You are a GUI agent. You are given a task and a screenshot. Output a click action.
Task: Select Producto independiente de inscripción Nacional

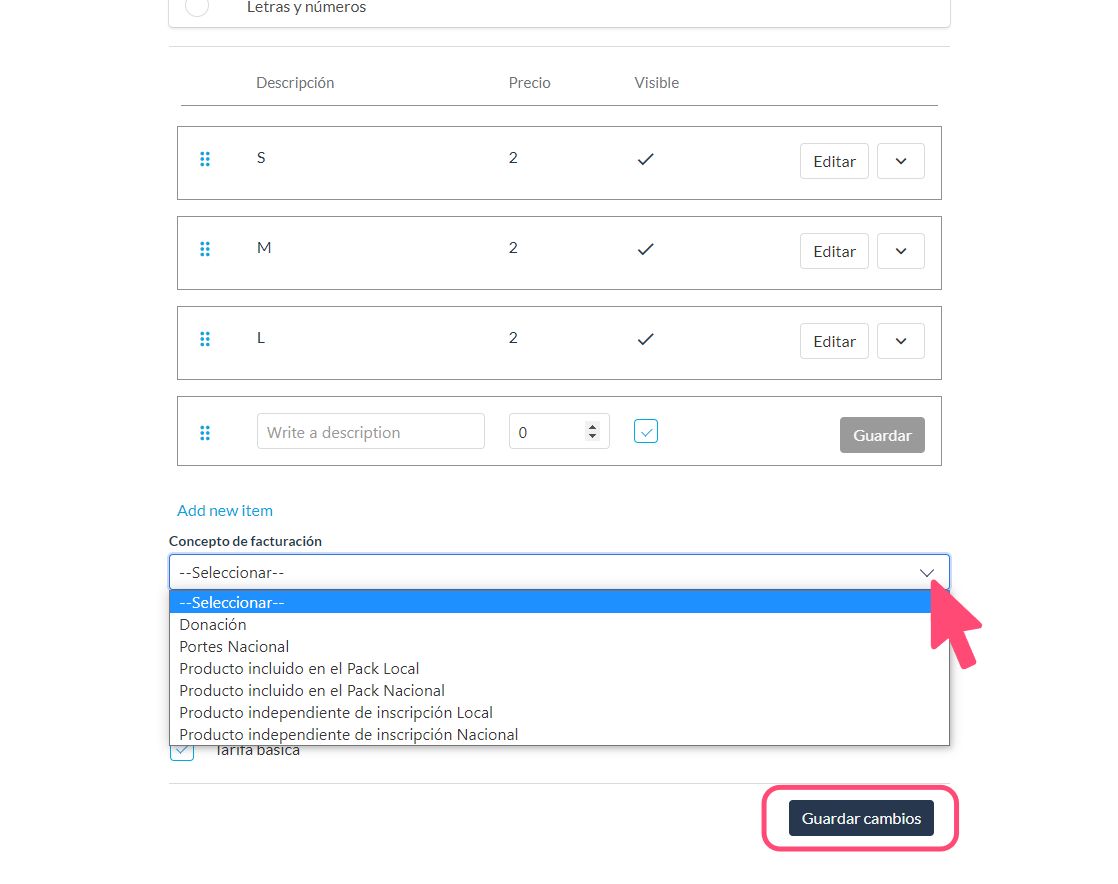tap(348, 735)
